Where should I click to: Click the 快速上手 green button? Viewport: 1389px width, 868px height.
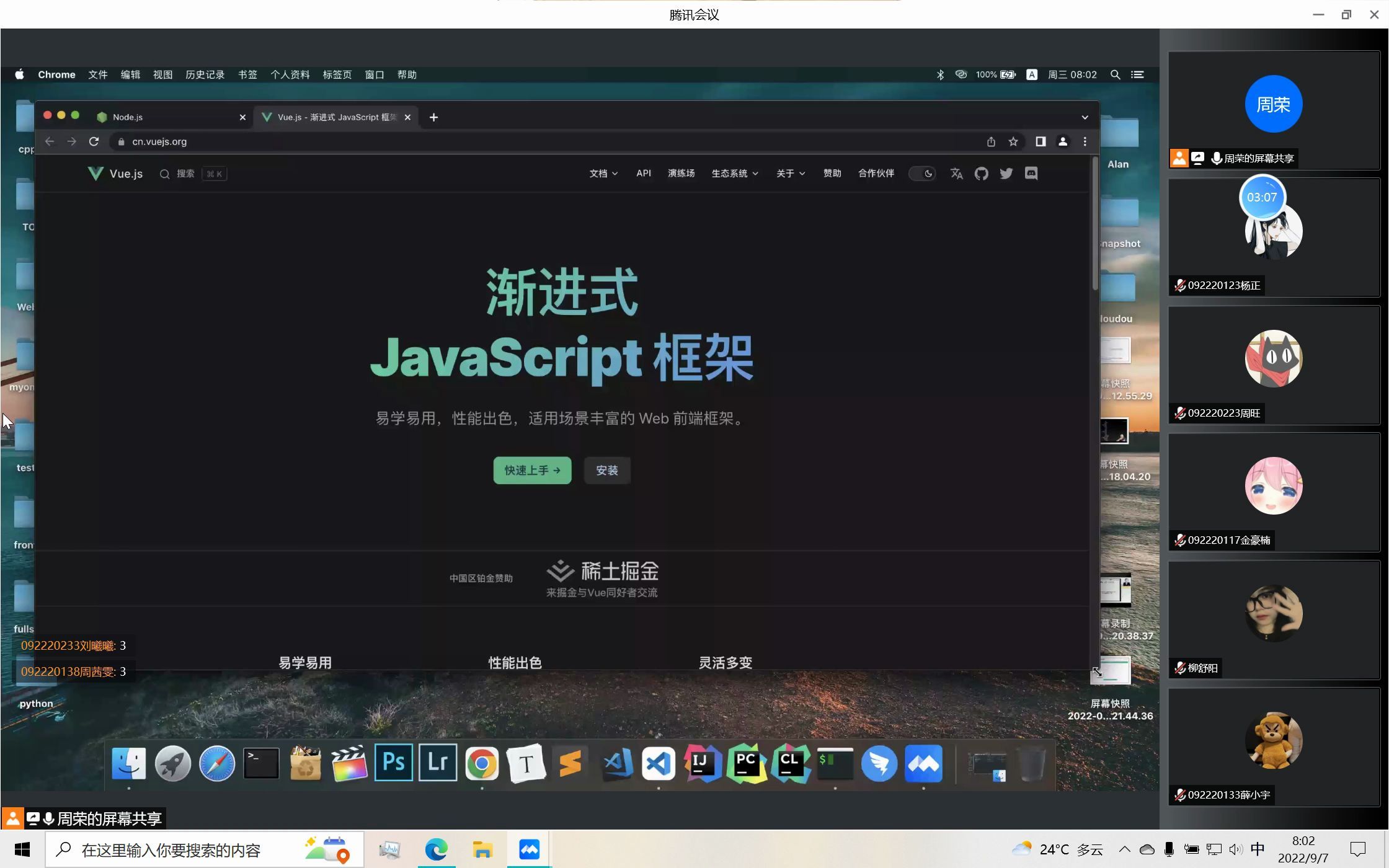(532, 471)
